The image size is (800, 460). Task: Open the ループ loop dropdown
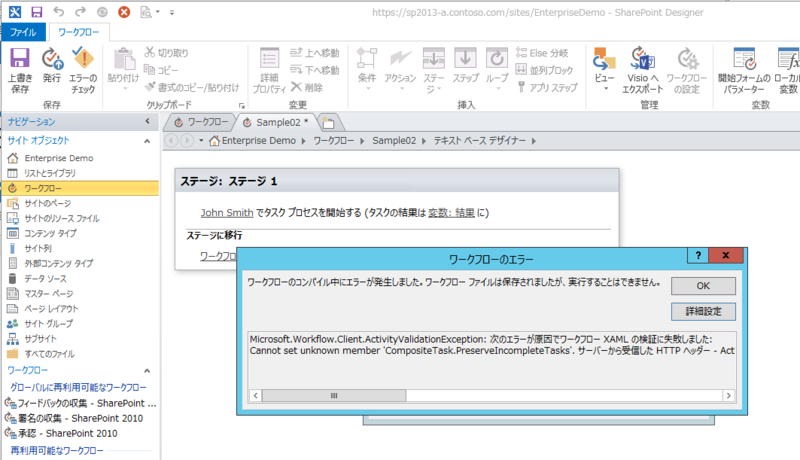(x=496, y=69)
